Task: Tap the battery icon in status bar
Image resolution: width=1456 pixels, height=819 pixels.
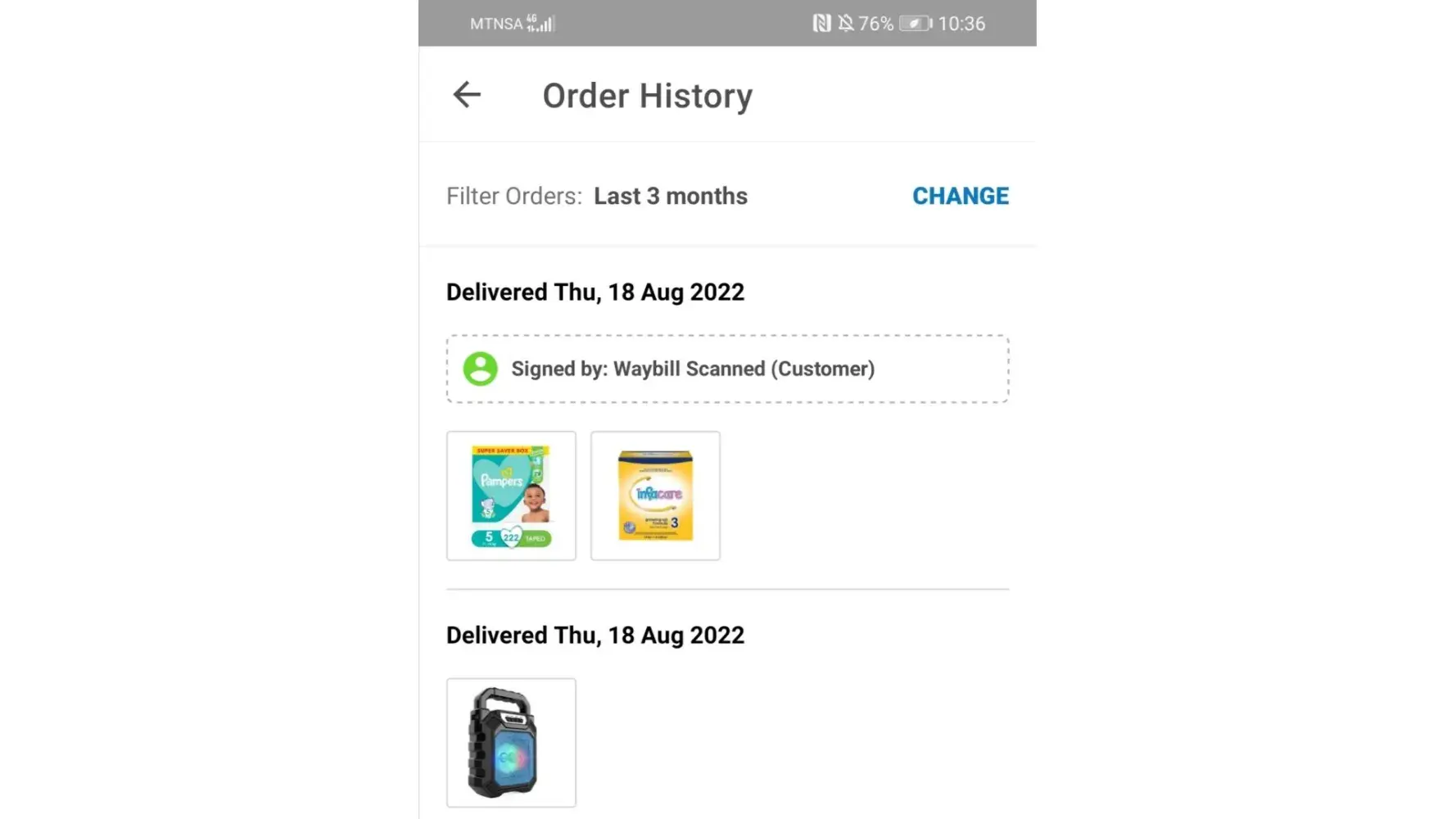Action: [916, 24]
